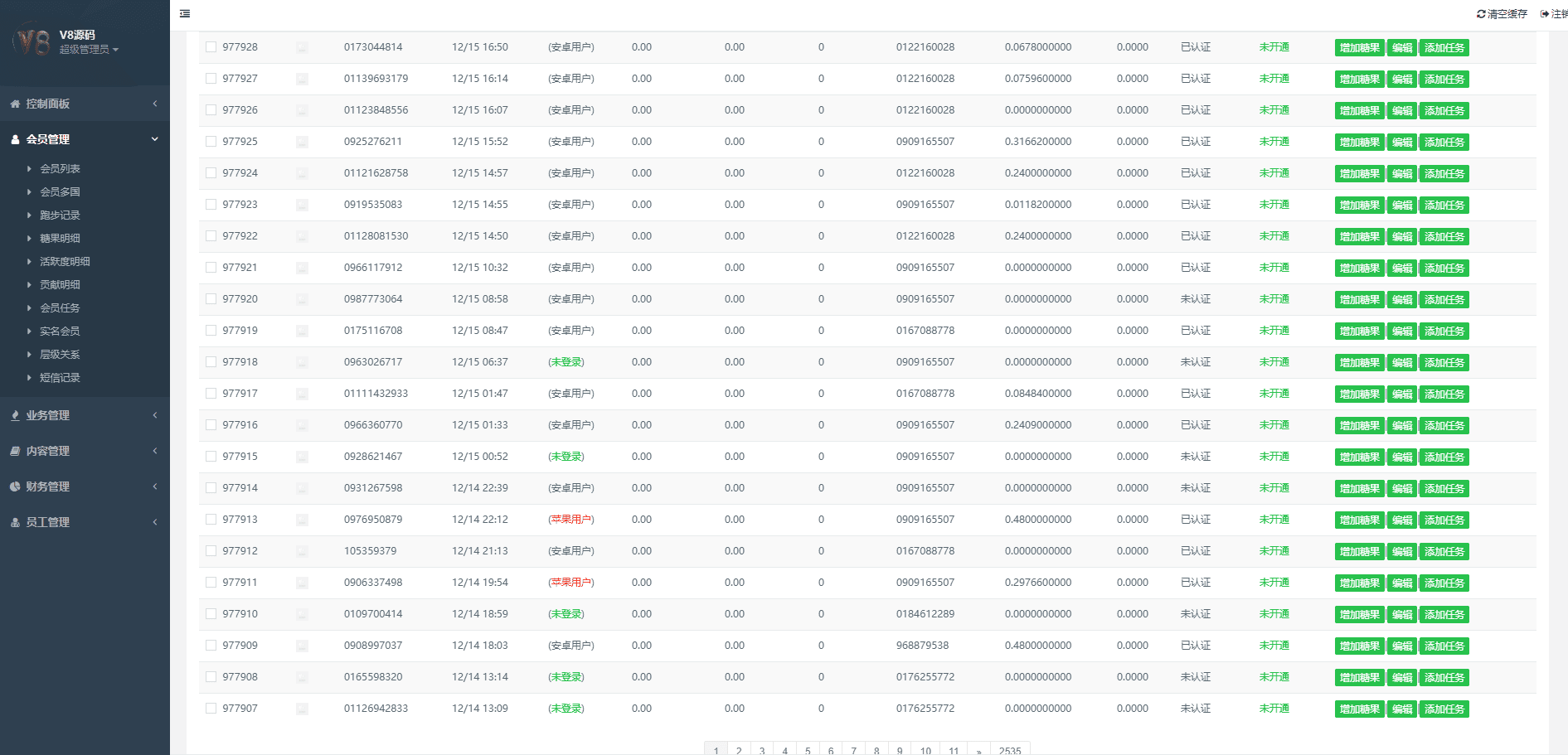Expand the 员工管理 sidebar section
The image size is (1568, 755).
[85, 522]
